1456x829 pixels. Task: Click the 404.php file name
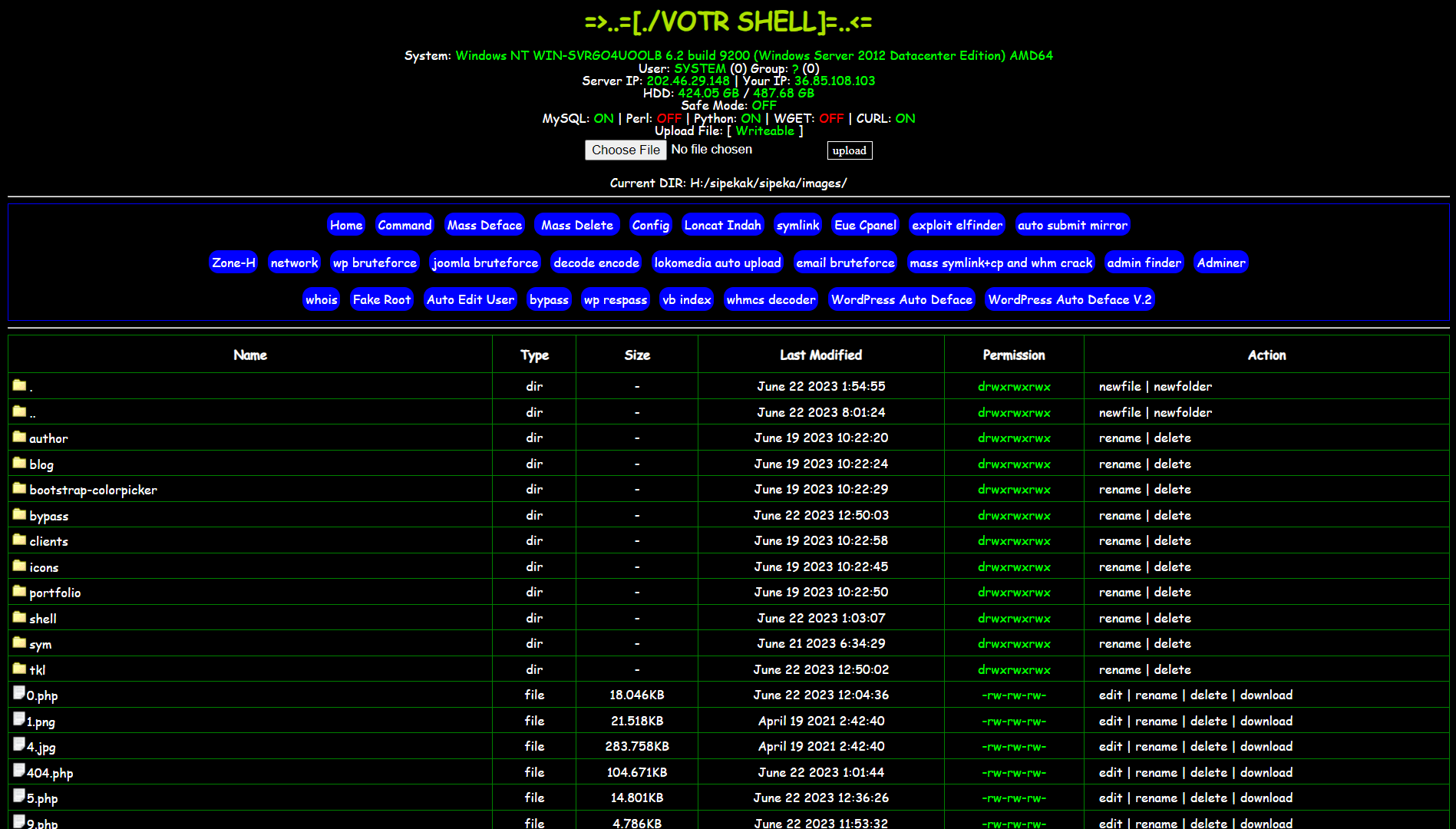click(x=50, y=773)
